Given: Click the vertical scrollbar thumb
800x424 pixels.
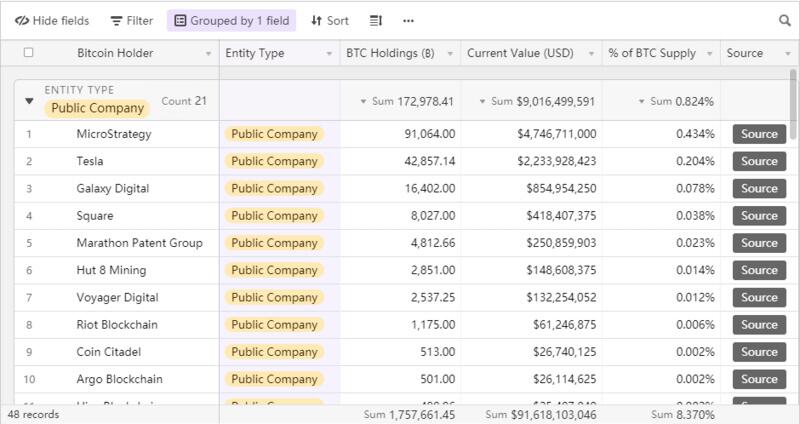Looking at the screenshot, I should pos(793,104).
